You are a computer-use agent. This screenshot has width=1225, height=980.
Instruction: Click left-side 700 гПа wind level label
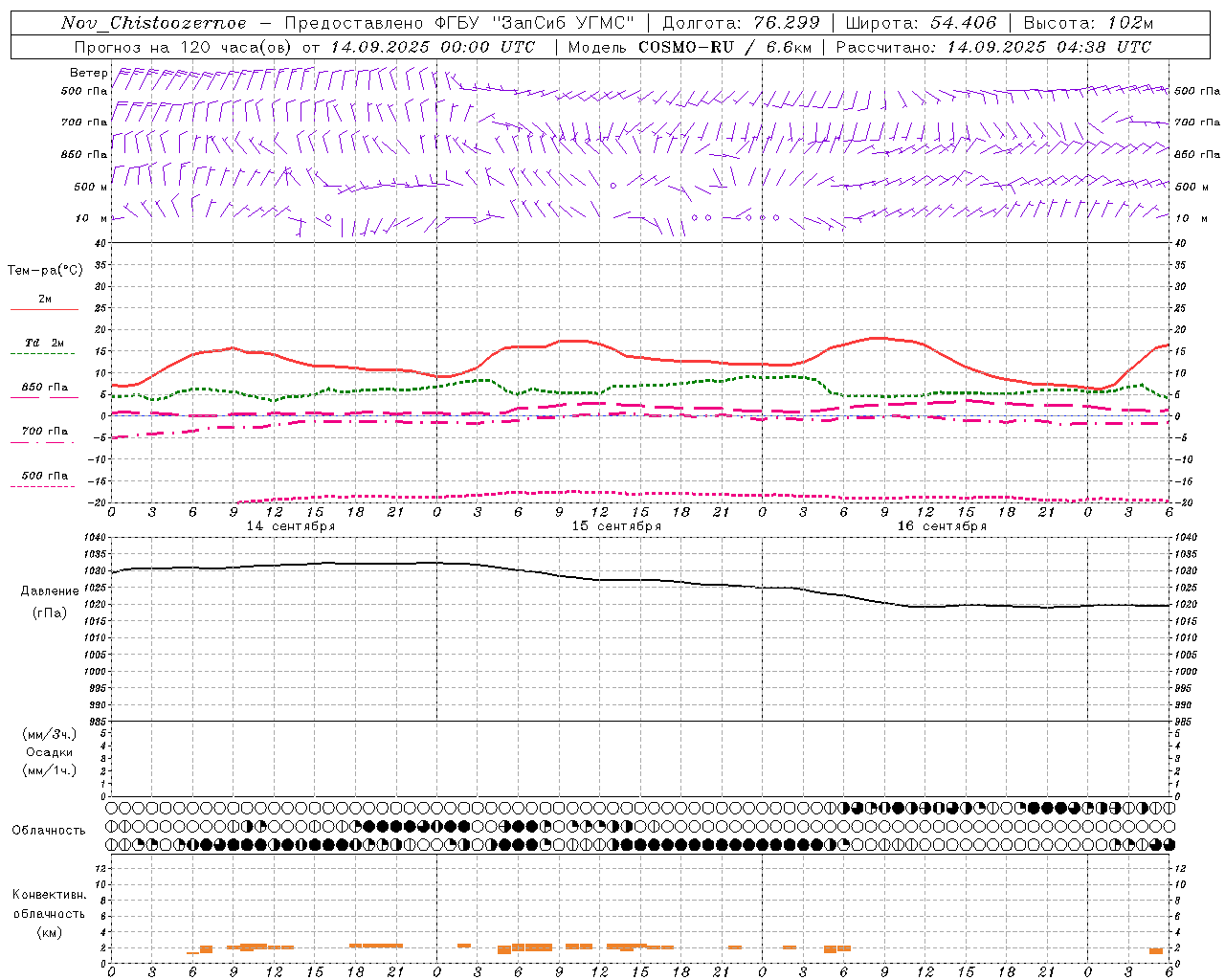84,122
